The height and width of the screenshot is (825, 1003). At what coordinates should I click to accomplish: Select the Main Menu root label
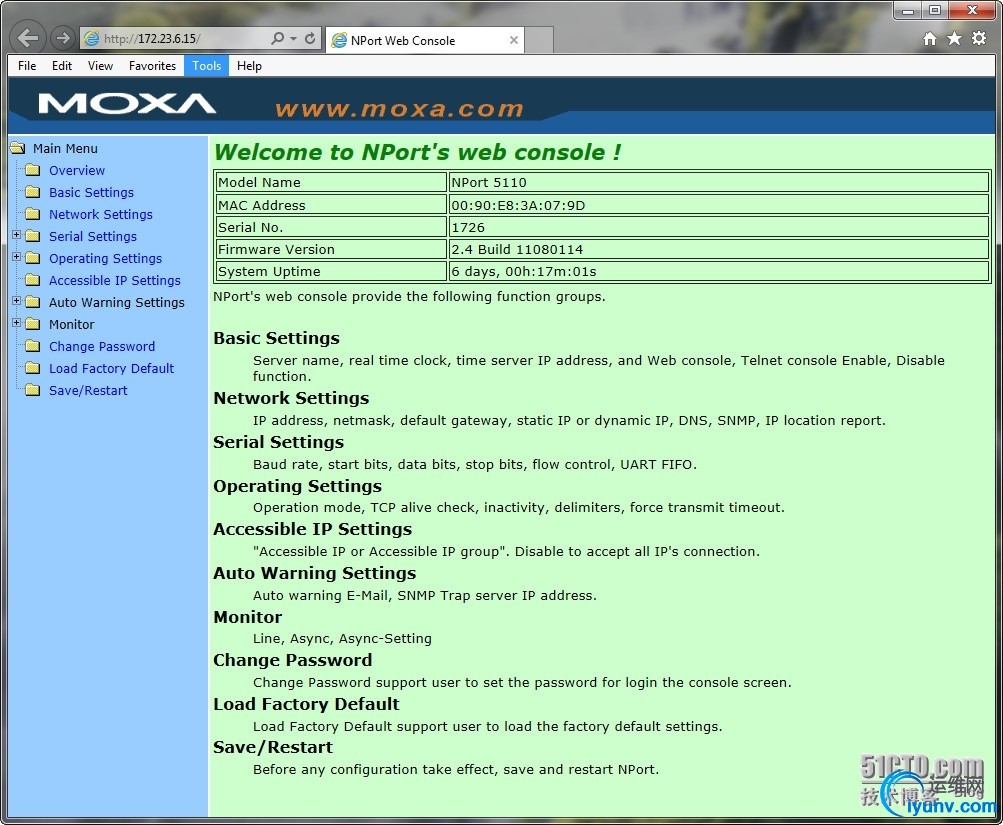(65, 148)
